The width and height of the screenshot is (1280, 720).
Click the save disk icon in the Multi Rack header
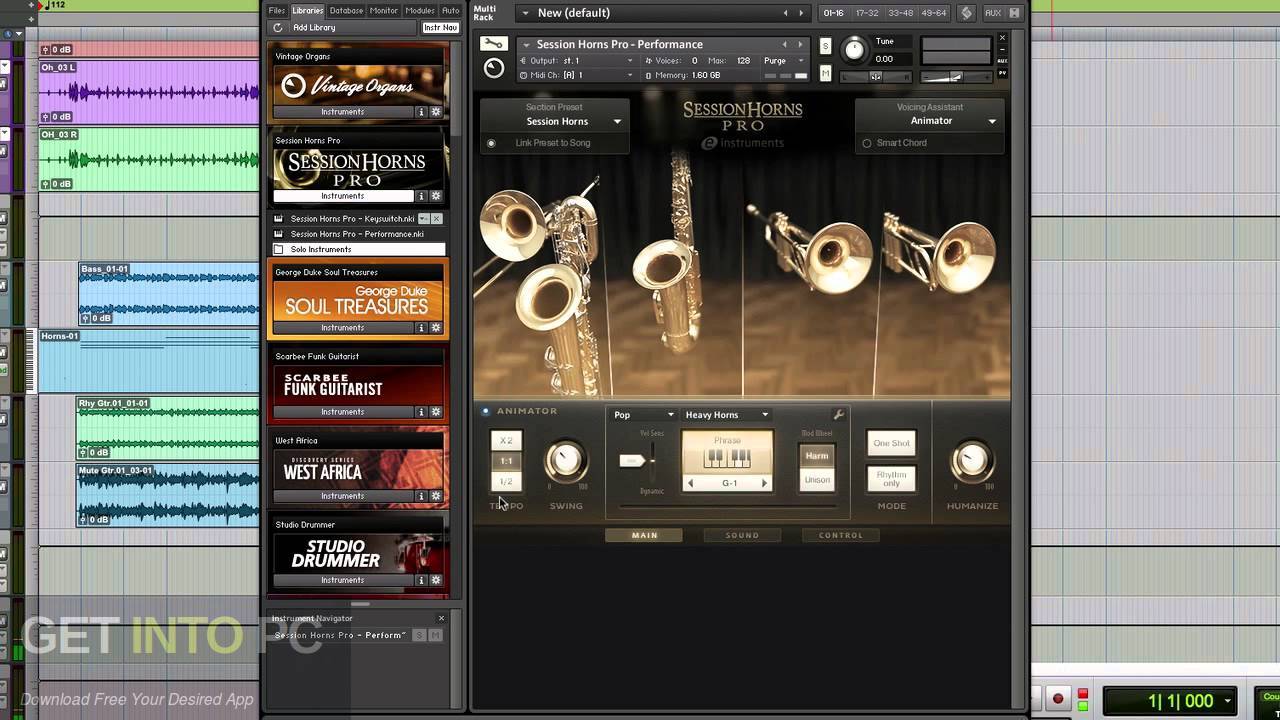coord(1016,13)
